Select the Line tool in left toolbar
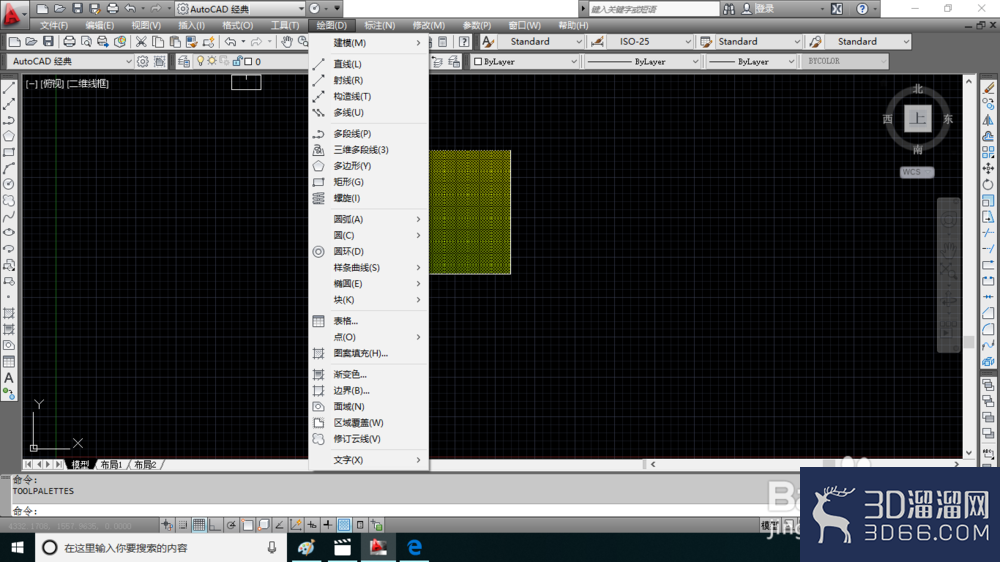Screen dimensions: 1000x562 (9, 88)
